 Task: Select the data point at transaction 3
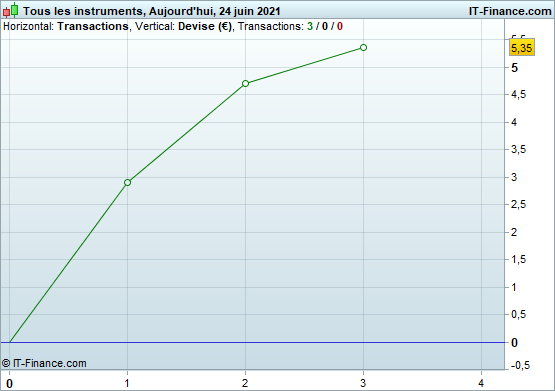tap(363, 47)
